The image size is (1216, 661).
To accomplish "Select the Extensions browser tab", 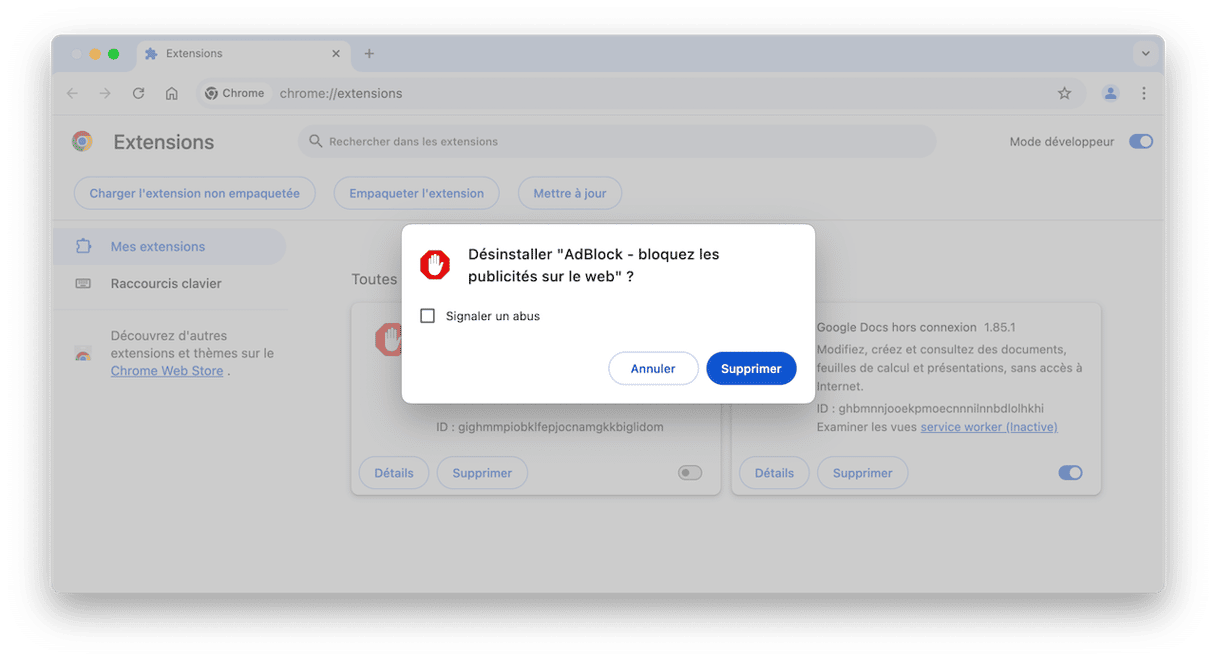I will pyautogui.click(x=243, y=54).
